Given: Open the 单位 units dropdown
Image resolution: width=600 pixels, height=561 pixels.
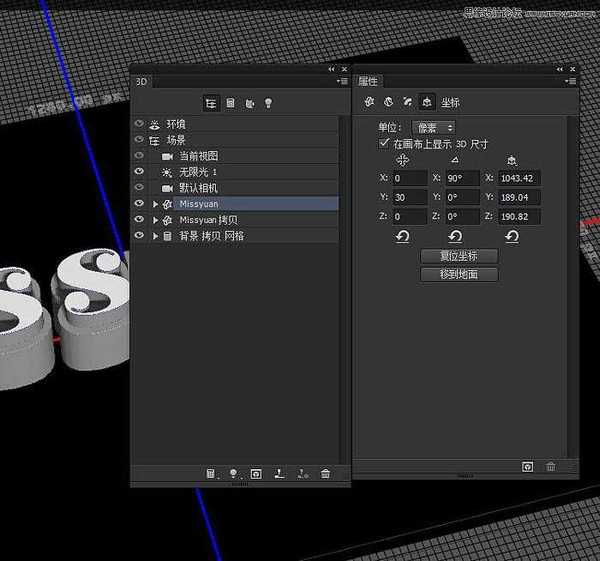Looking at the screenshot, I should (x=433, y=128).
